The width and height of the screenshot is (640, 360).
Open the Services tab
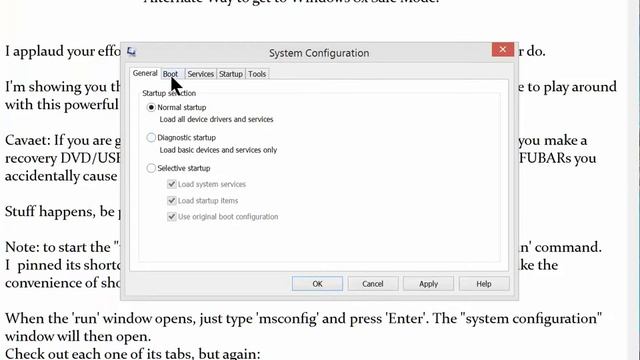click(200, 74)
